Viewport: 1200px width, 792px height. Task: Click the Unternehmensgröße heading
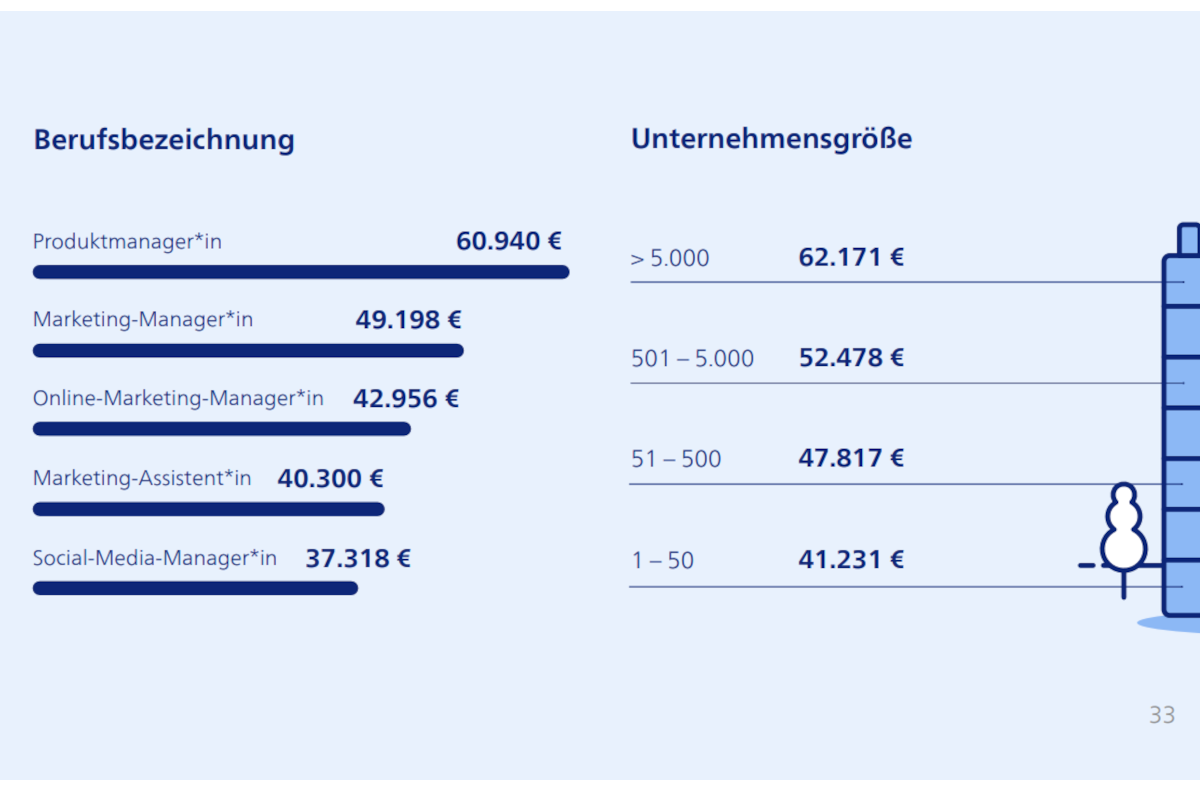tap(771, 138)
